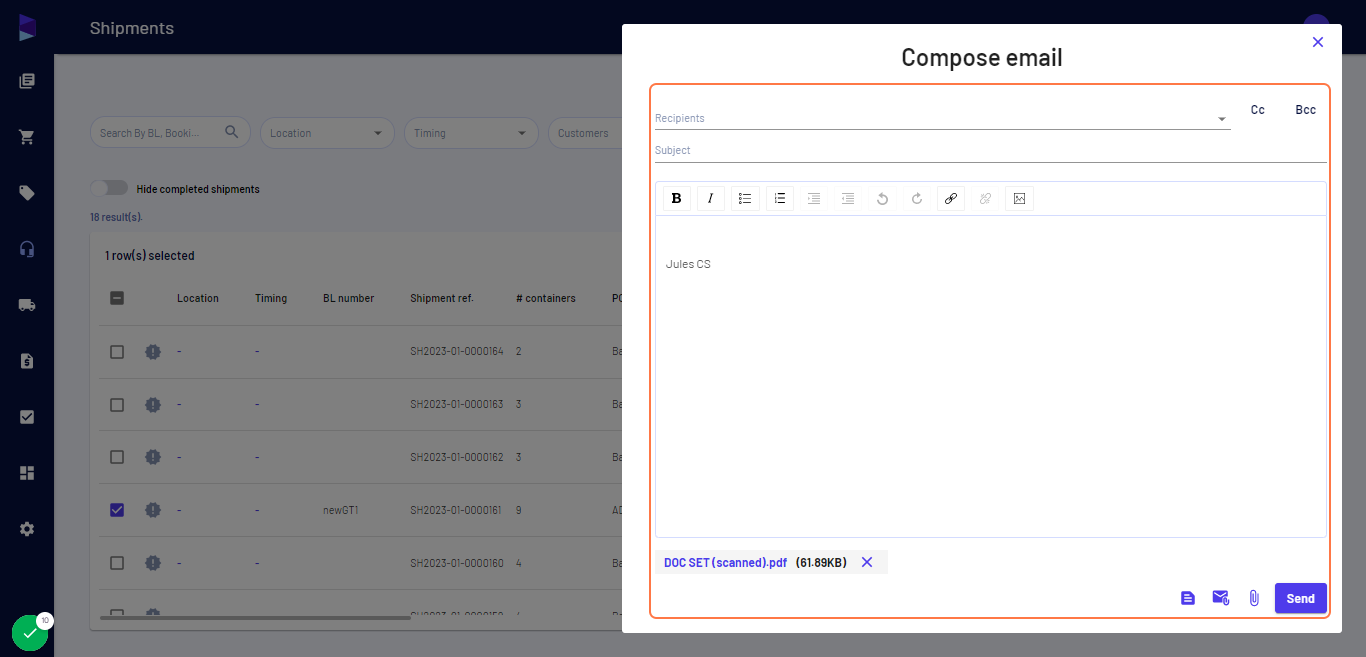
Task: Toggle bold formatting in email editor
Action: pyautogui.click(x=677, y=198)
